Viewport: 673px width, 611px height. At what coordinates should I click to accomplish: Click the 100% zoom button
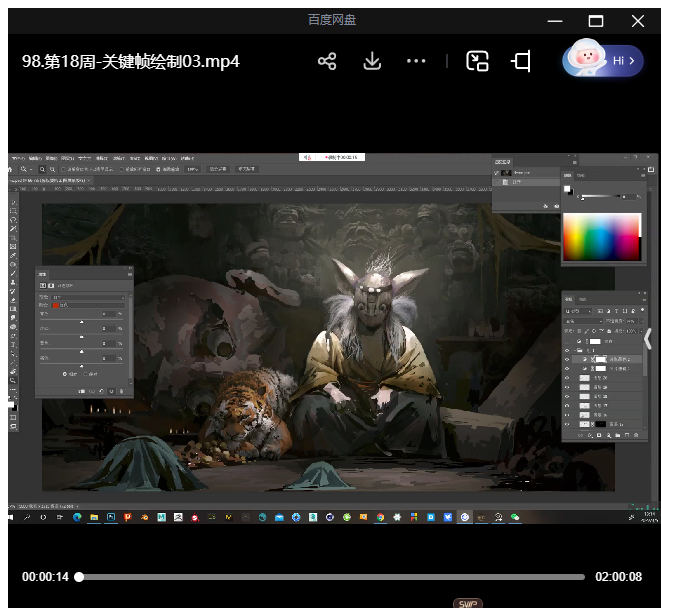(x=192, y=169)
